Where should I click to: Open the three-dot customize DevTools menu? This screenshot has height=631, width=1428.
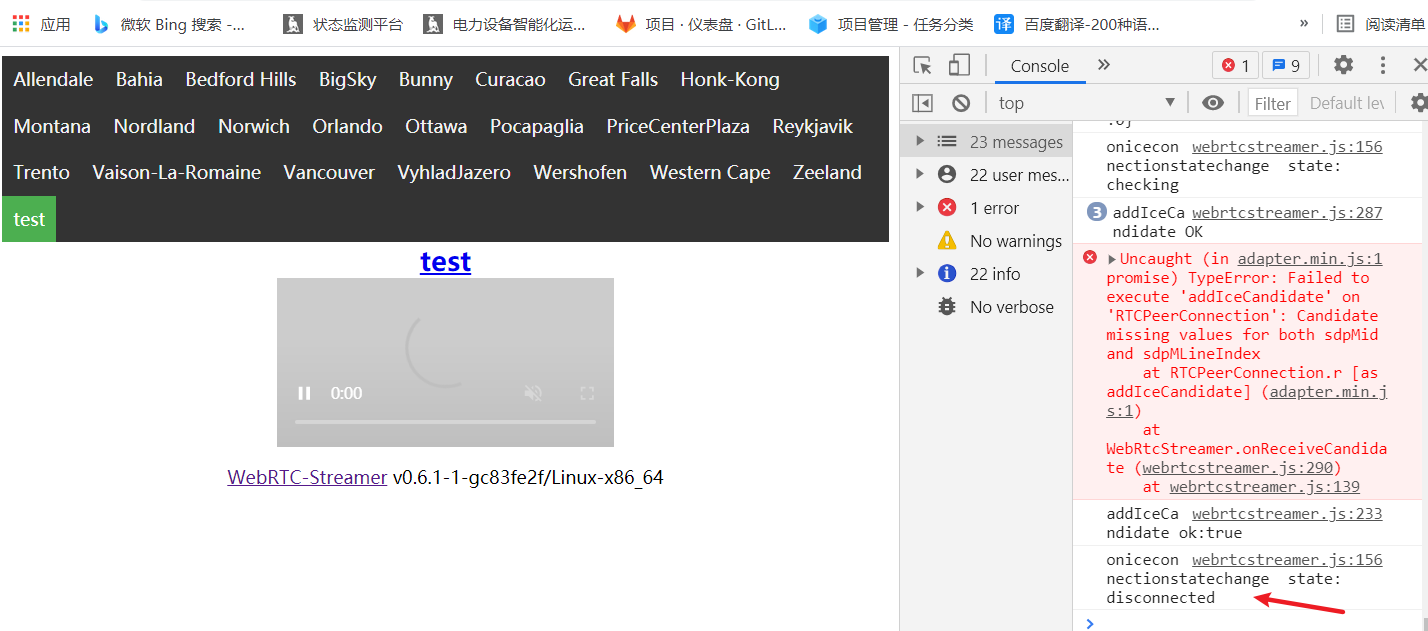click(1383, 64)
